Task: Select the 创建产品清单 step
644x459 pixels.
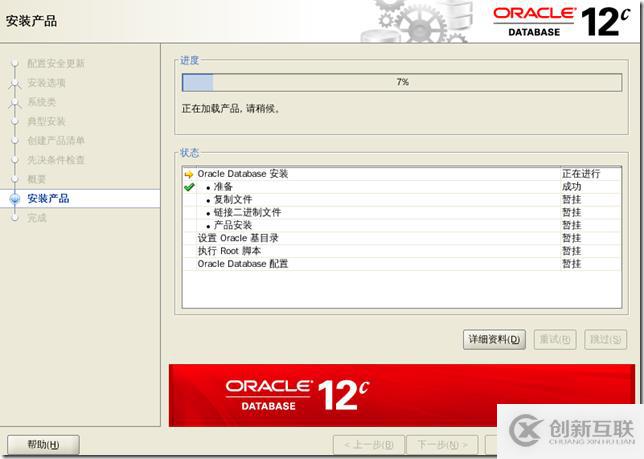Action: click(56, 140)
